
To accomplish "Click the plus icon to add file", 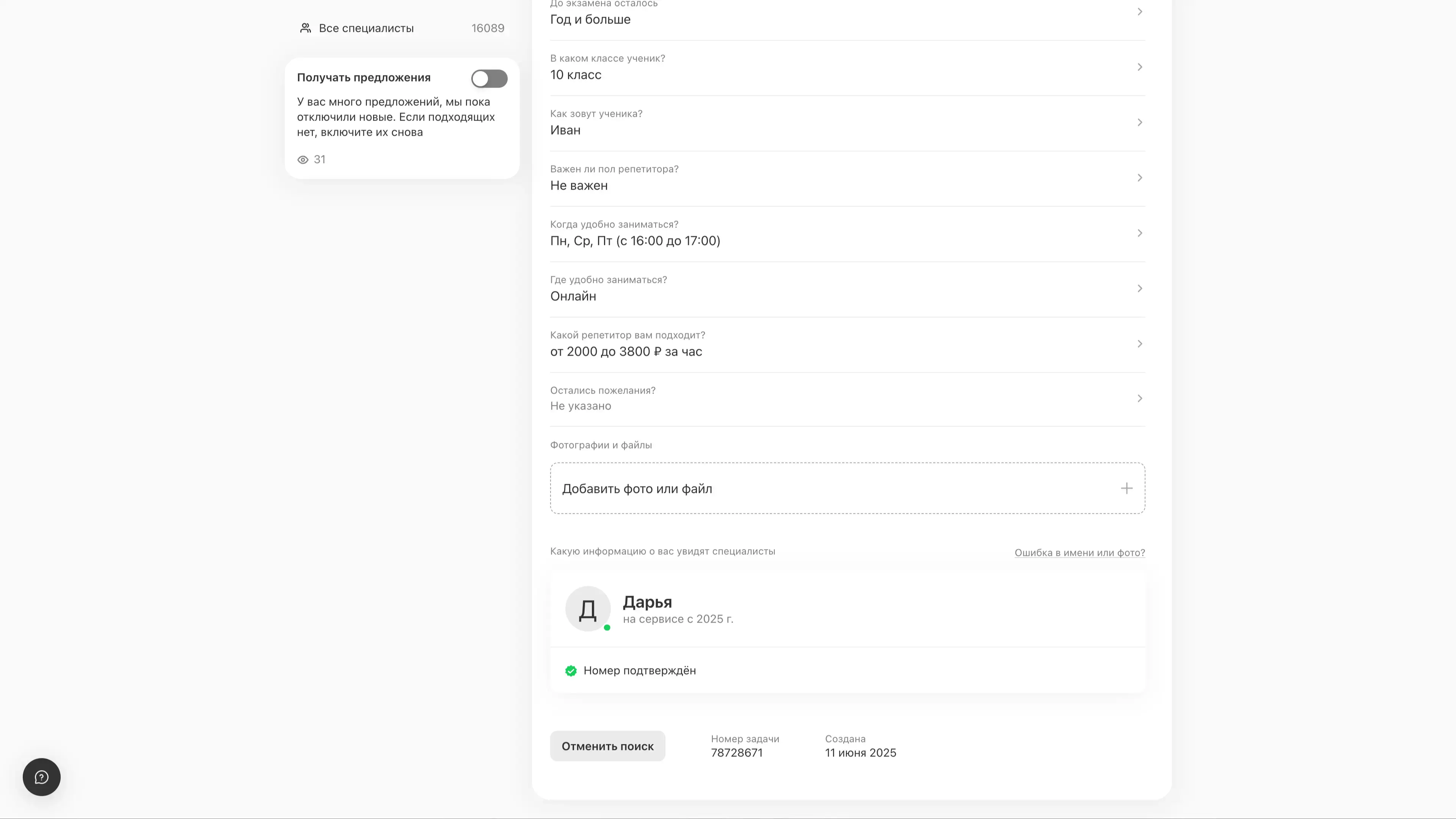I will (1127, 488).
